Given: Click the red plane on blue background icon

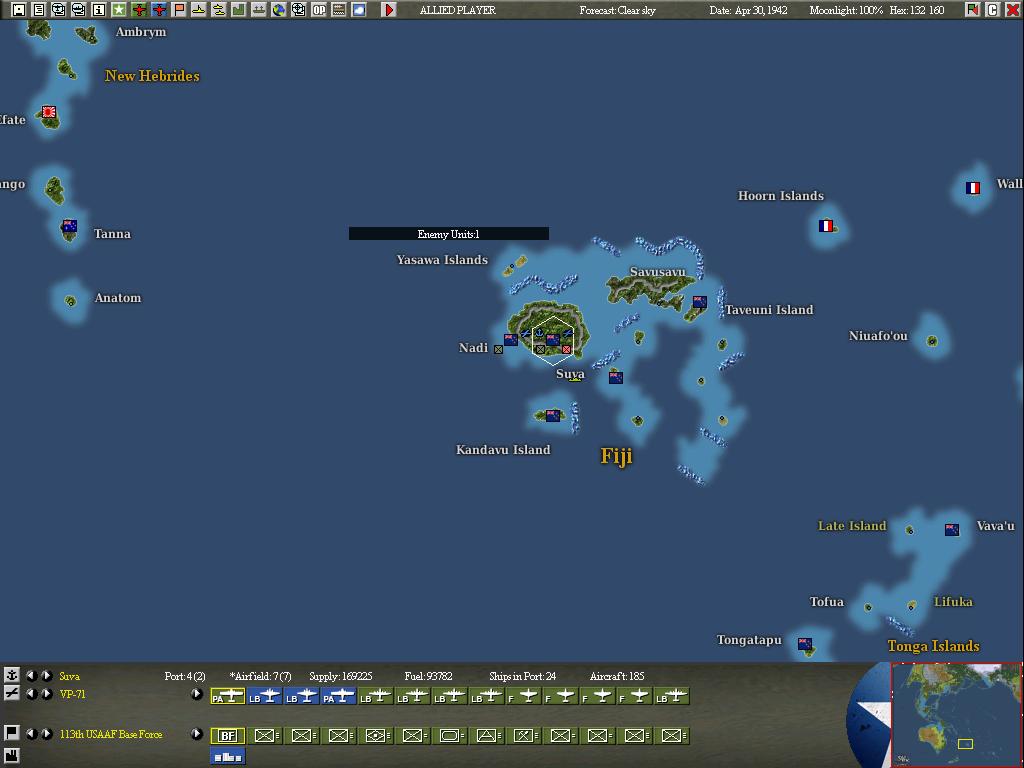Looking at the screenshot, I should [x=159, y=10].
